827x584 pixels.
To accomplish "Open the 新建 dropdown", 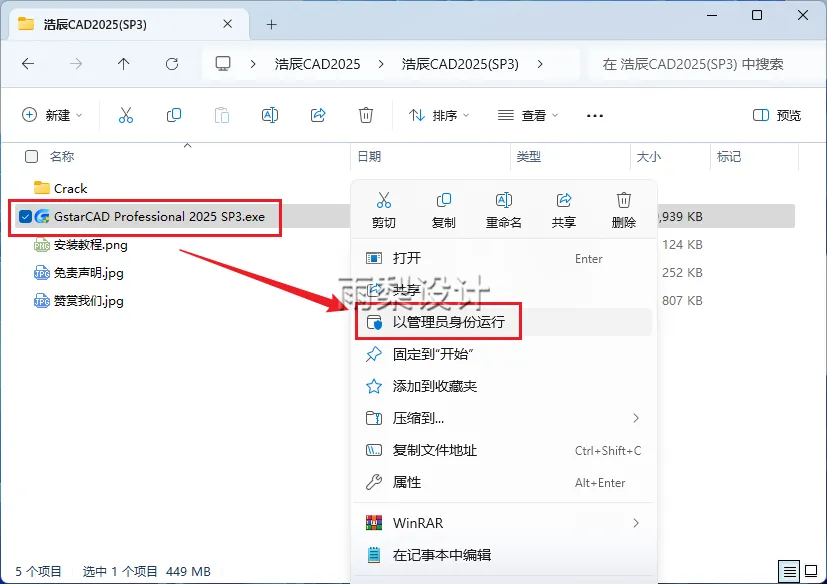I will 52,115.
